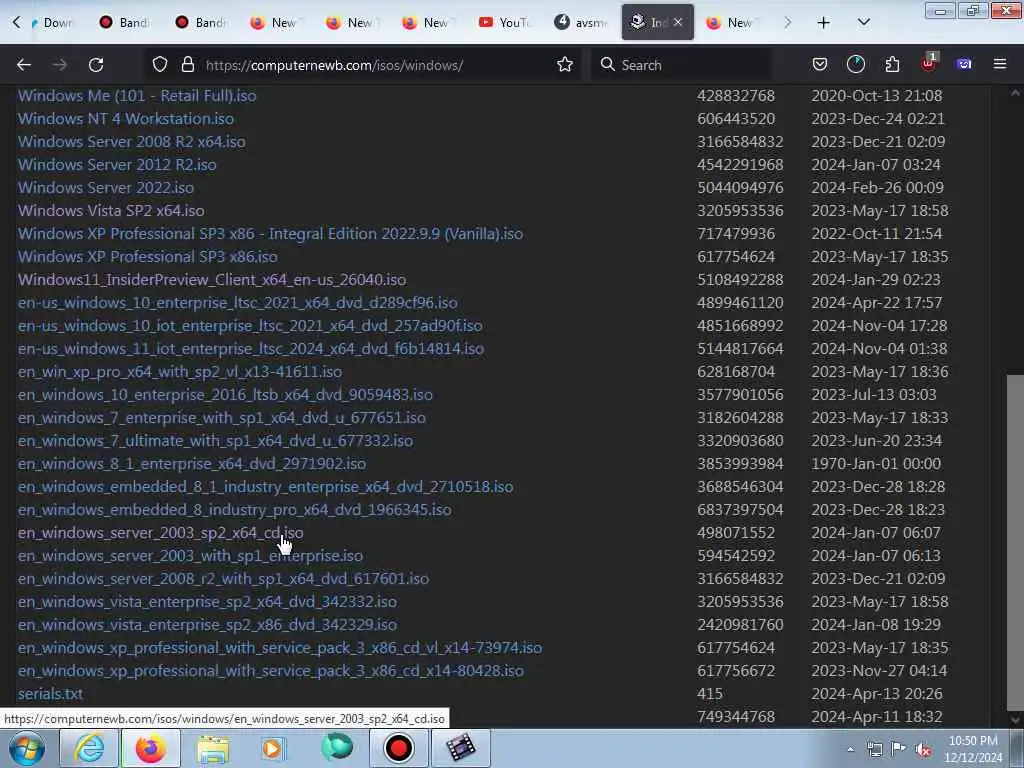Download en_windows_7_enterprise_with_sp1 iso
1024x768 pixels.
(221, 417)
